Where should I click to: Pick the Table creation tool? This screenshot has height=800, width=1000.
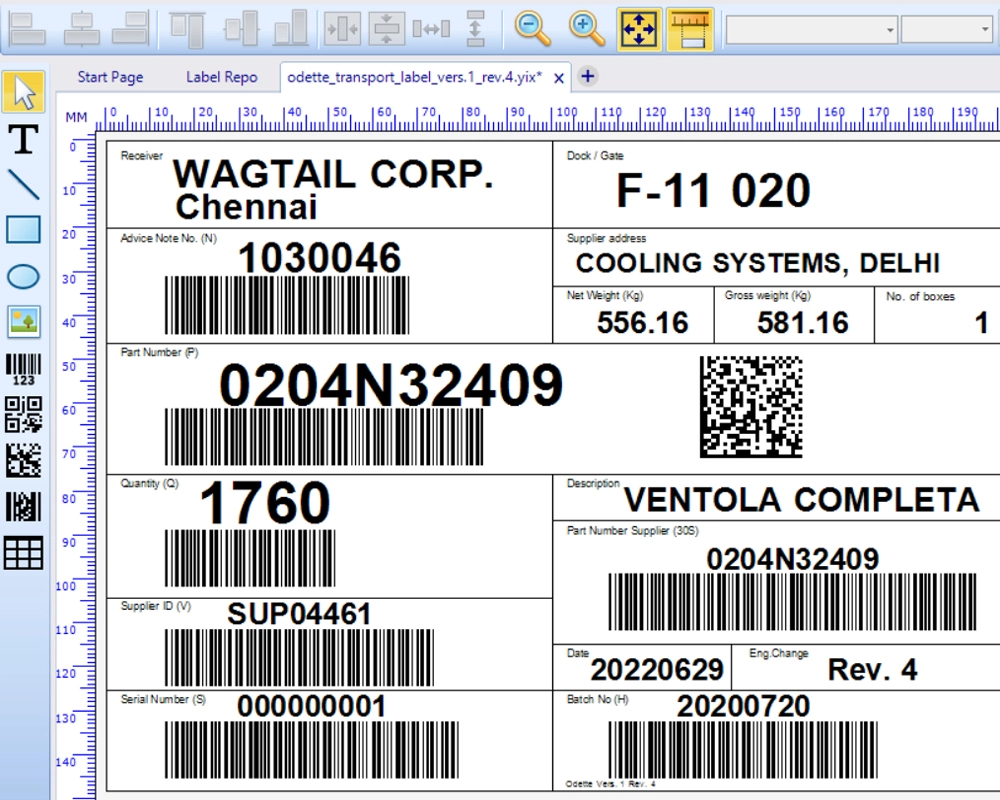22,553
